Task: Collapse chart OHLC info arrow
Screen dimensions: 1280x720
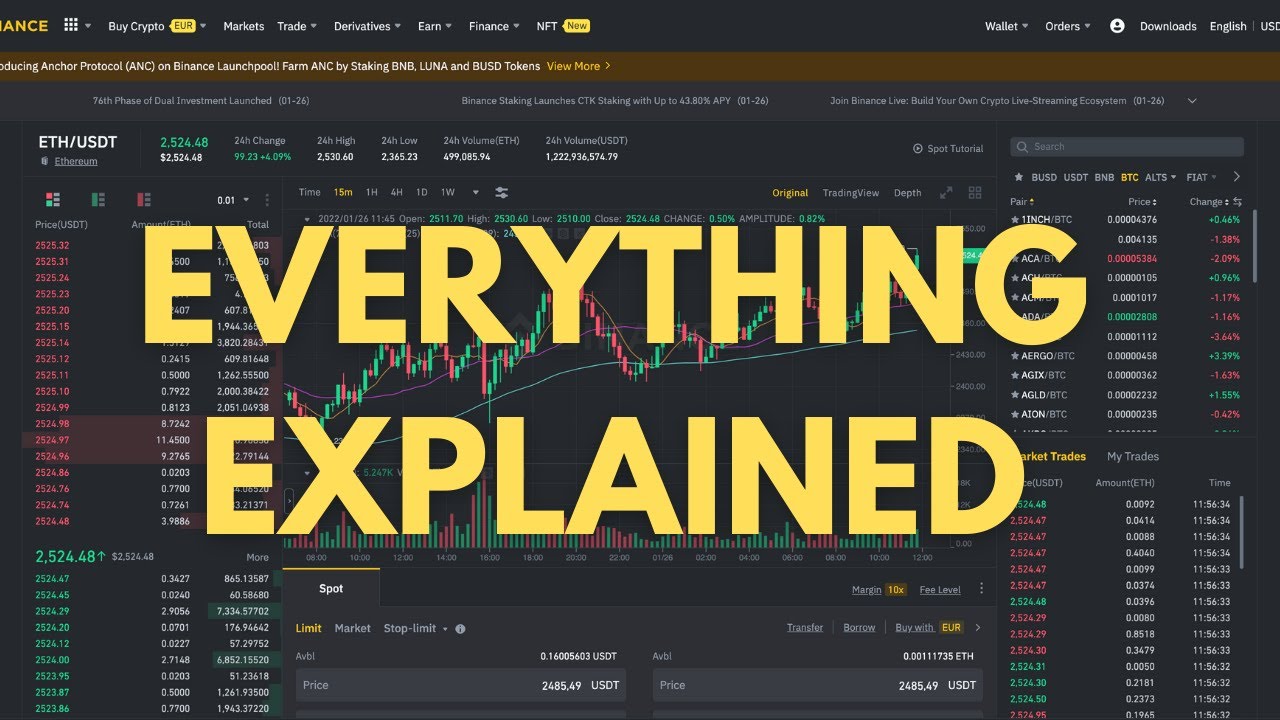Action: tap(306, 218)
